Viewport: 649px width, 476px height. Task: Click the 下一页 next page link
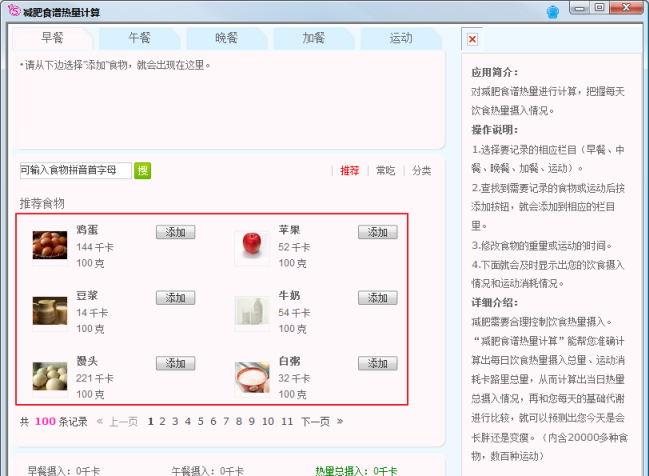[315, 421]
